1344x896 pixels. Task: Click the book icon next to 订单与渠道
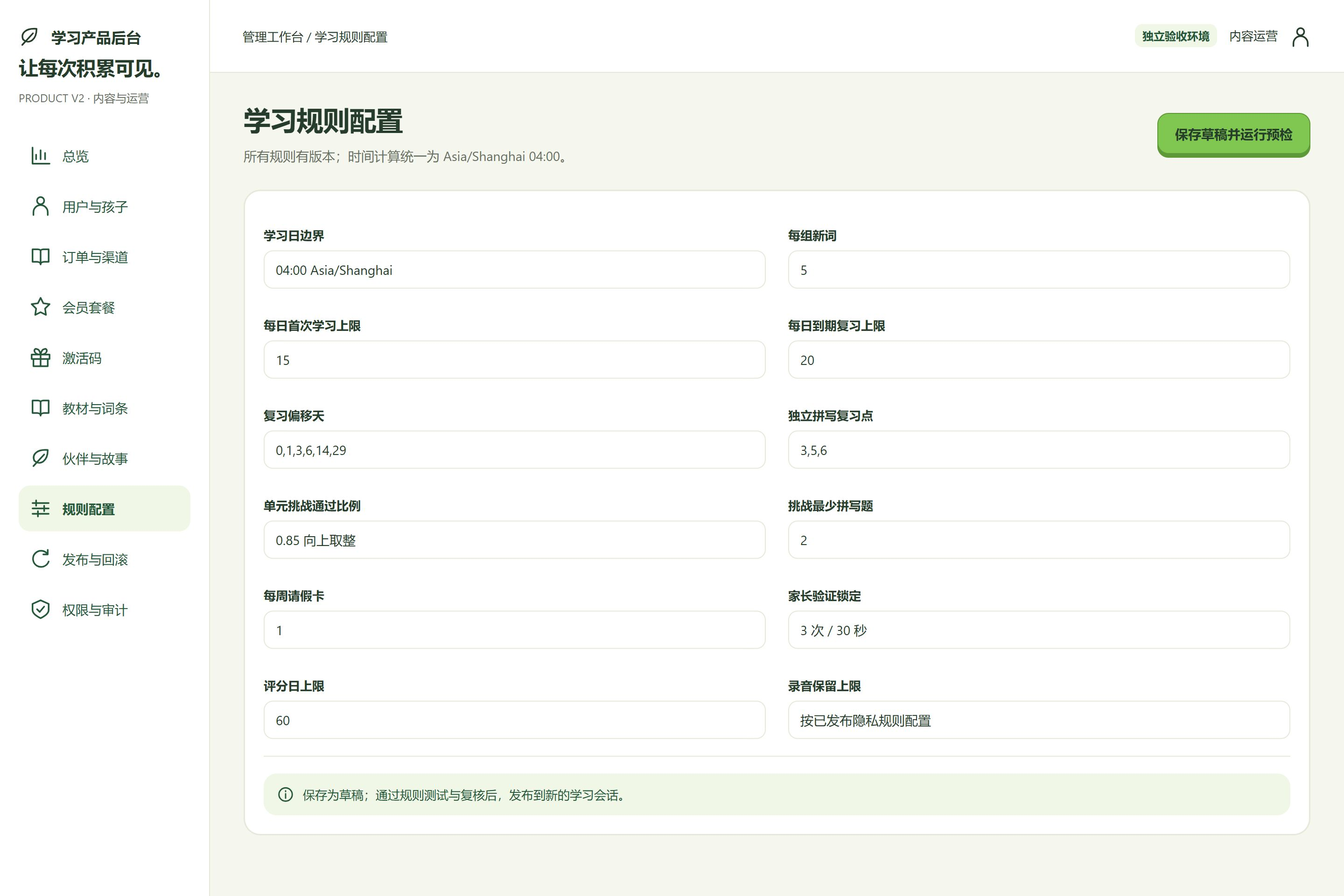point(41,257)
